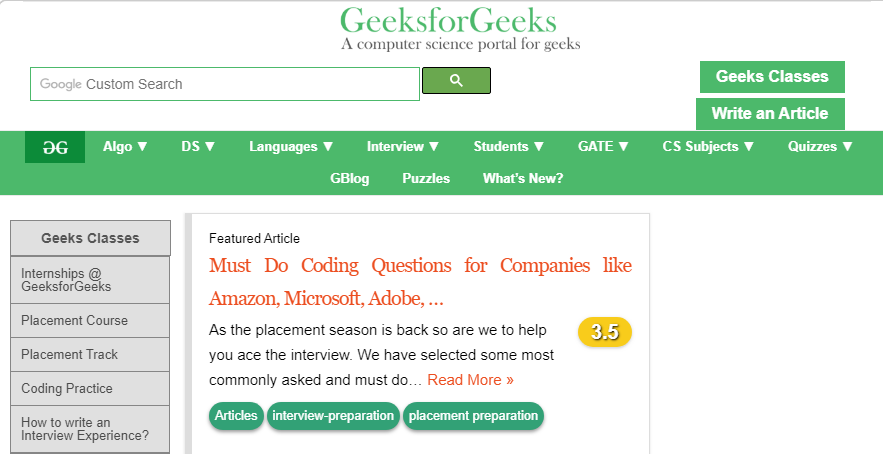
Task: Open the Languages dropdown menu
Action: tap(291, 146)
